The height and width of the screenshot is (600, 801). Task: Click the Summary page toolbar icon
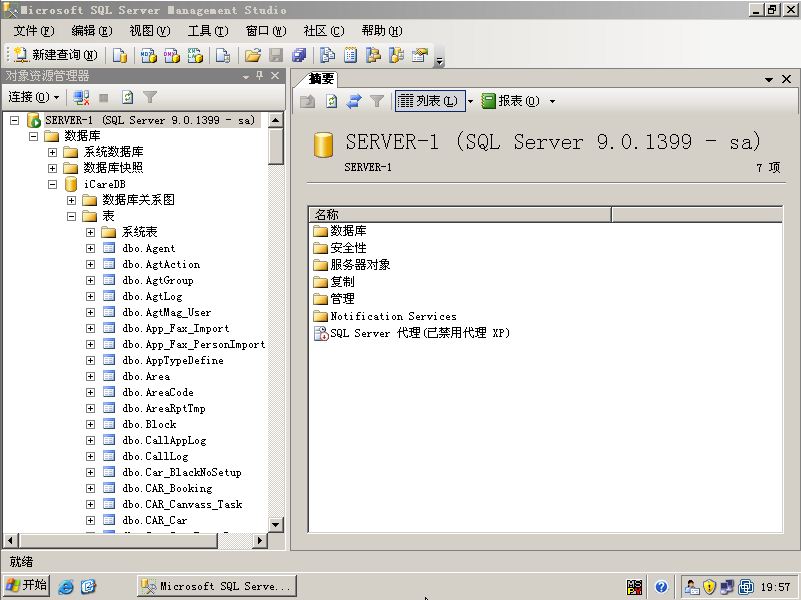coord(350,55)
